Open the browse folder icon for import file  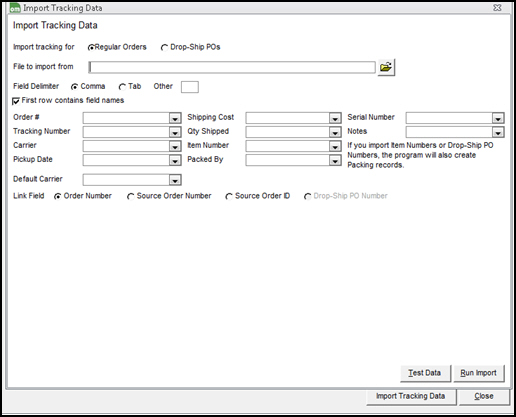(x=386, y=67)
